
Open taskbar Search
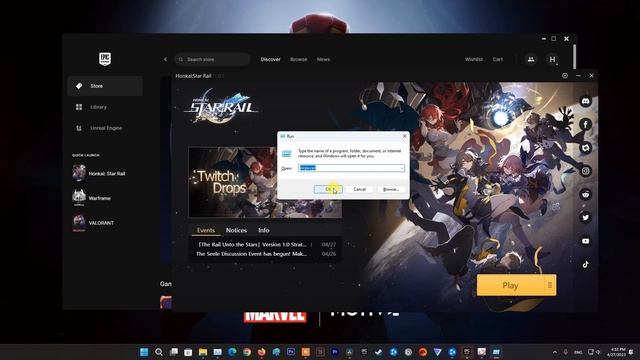pyautogui.click(x=159, y=352)
